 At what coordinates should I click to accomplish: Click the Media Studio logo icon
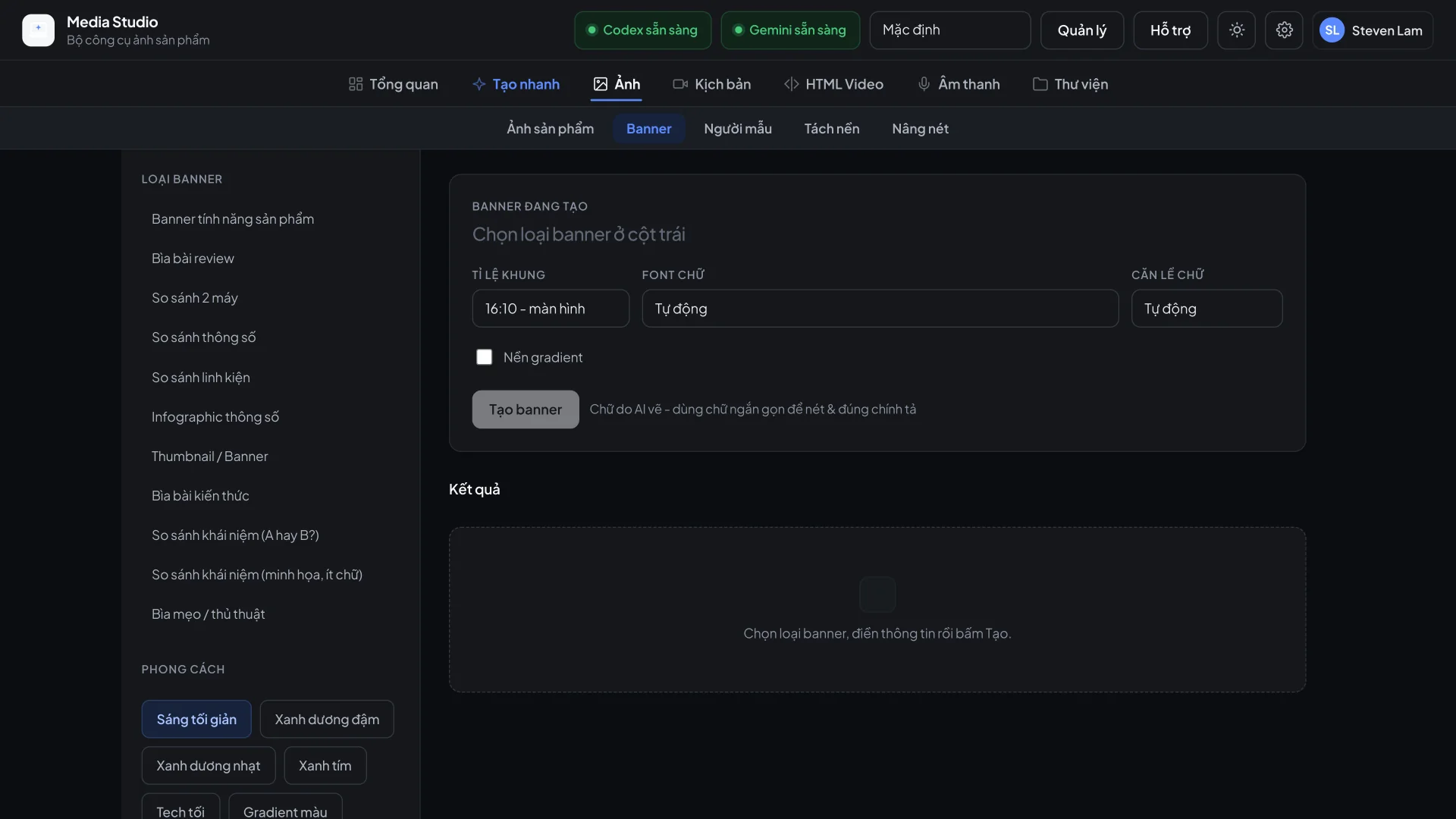coord(38,30)
